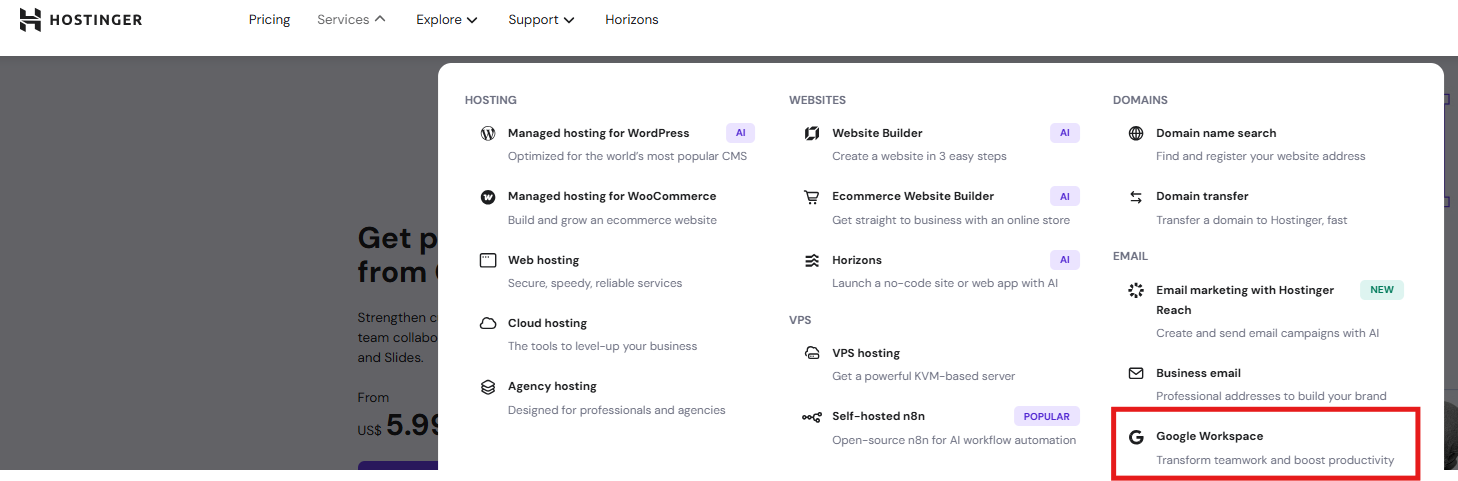Click the DOMAINS section heading
Image resolution: width=1458 pixels, height=481 pixels.
[x=1140, y=100]
